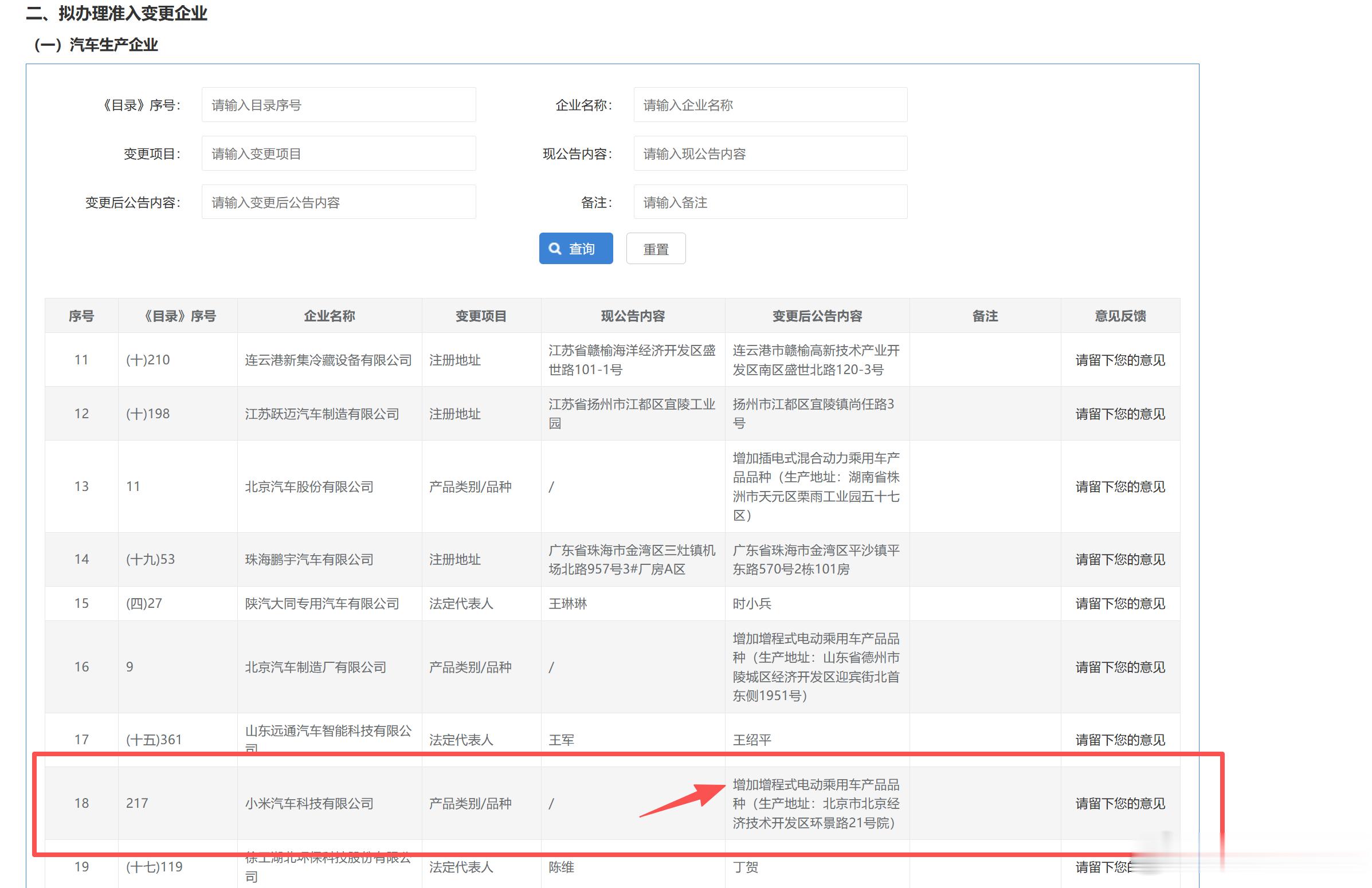Click the 重置 reset button
The width and height of the screenshot is (1372, 888).
point(656,249)
